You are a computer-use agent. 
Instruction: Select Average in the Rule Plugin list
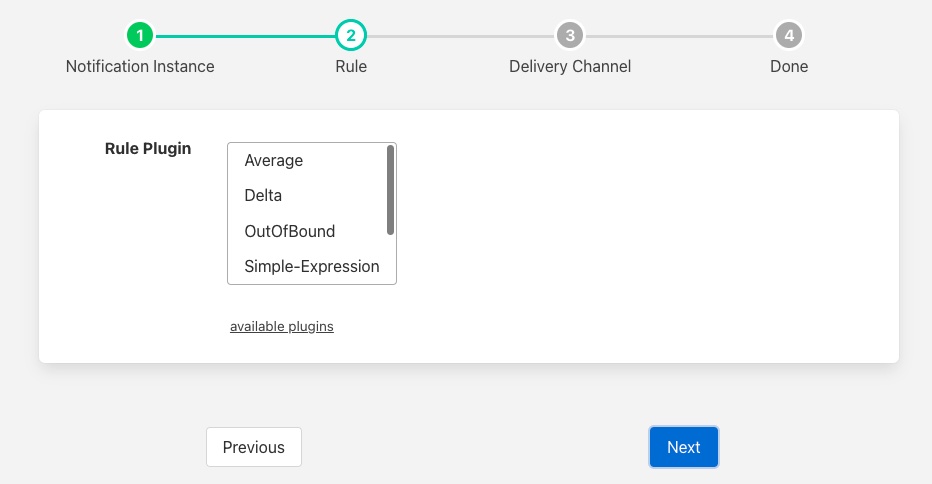coord(273,160)
